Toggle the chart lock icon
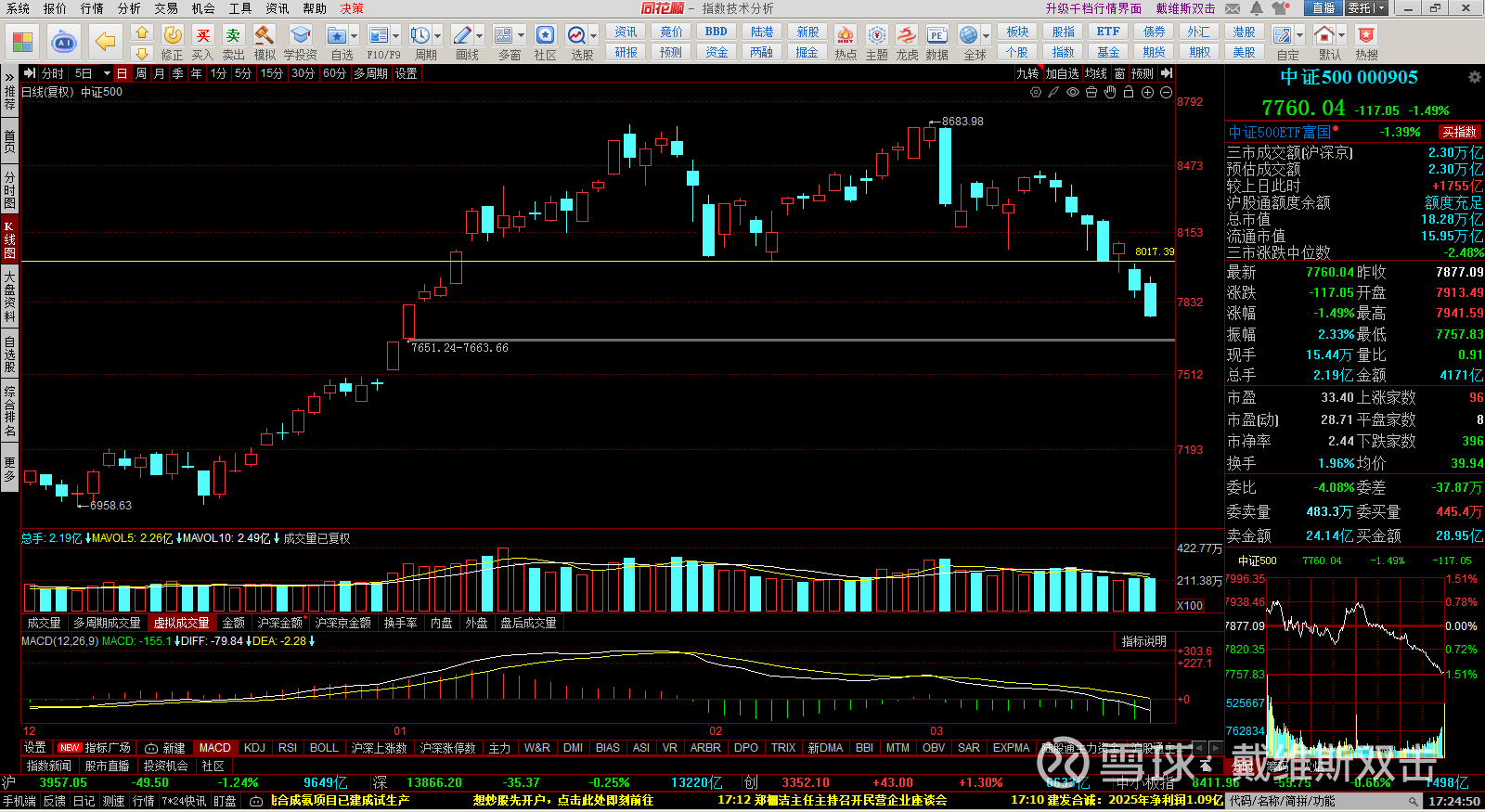The width and height of the screenshot is (1485, 812). tap(1129, 92)
